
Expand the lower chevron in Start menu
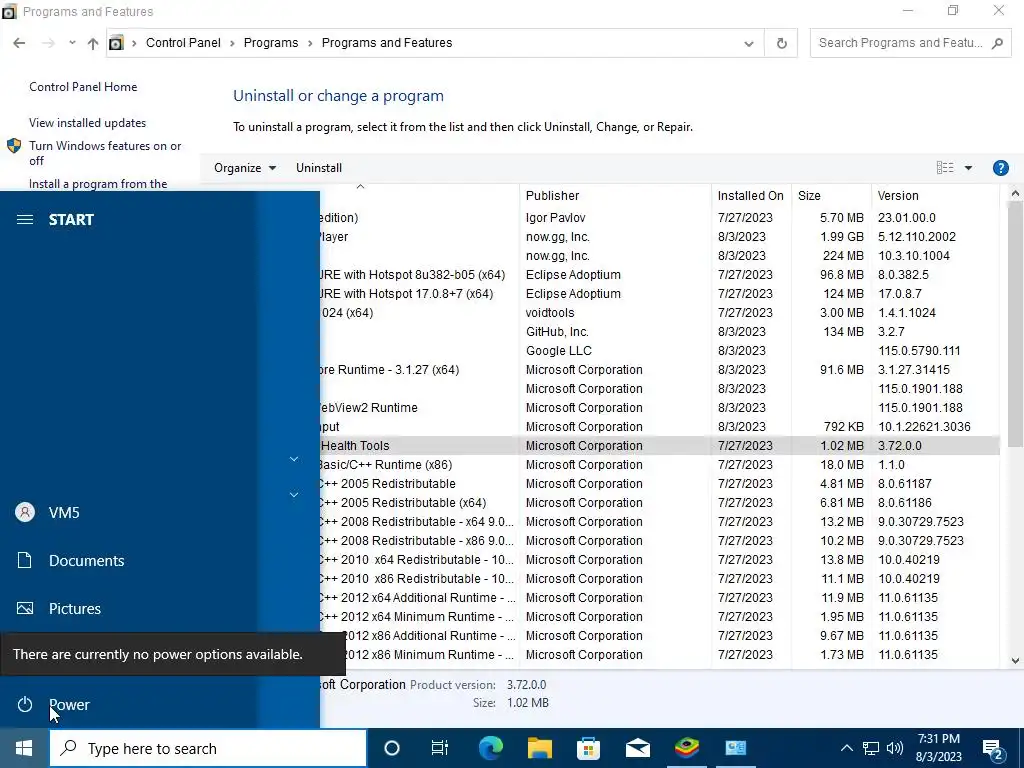[294, 494]
